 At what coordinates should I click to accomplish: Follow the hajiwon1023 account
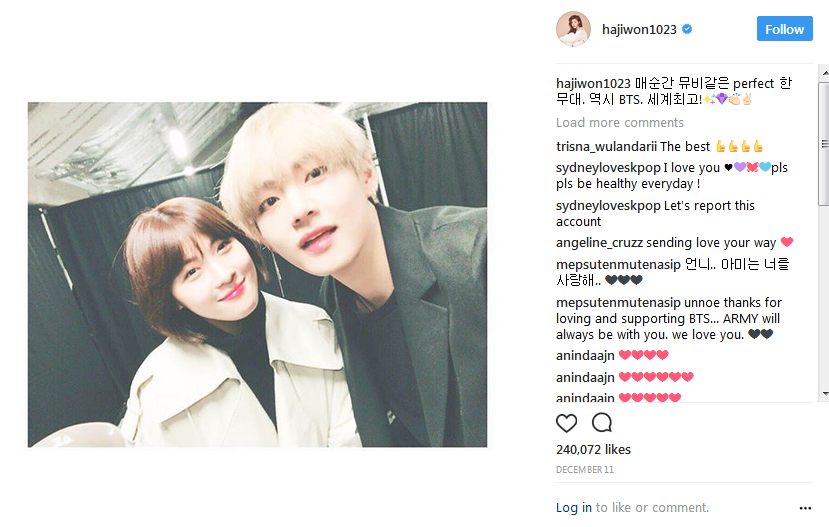785,29
